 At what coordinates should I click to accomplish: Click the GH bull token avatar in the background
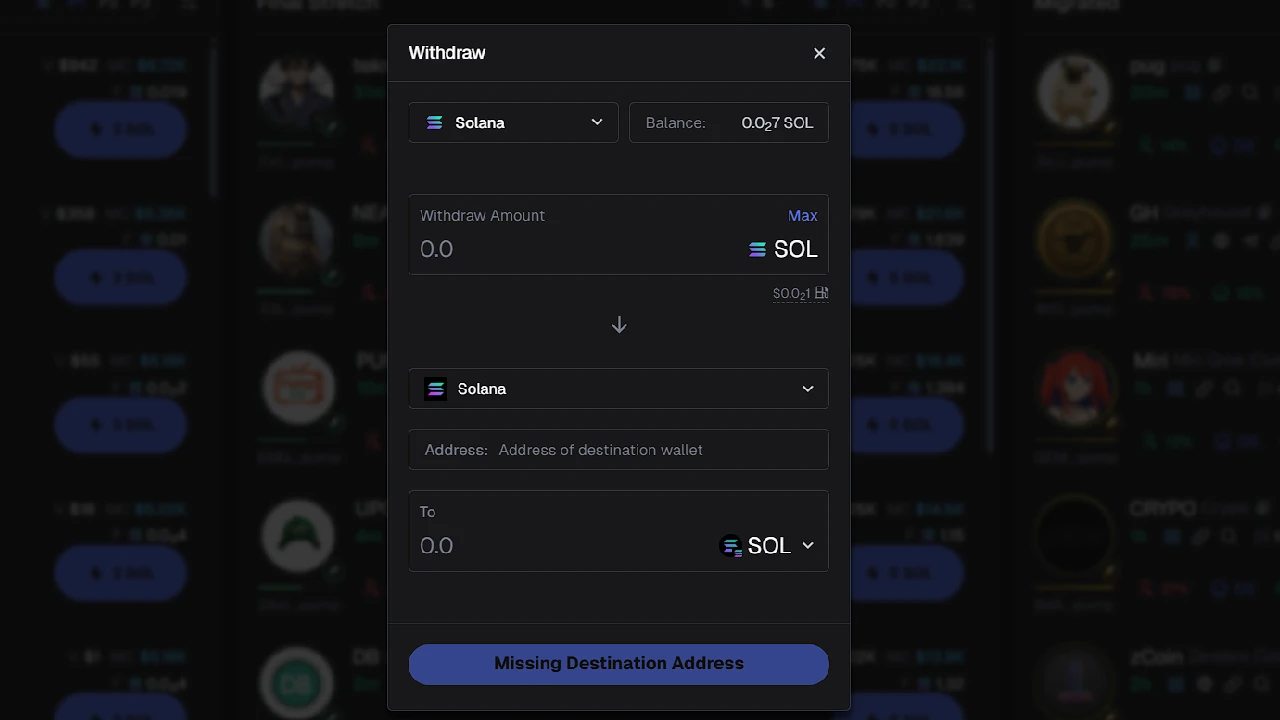(x=1075, y=238)
